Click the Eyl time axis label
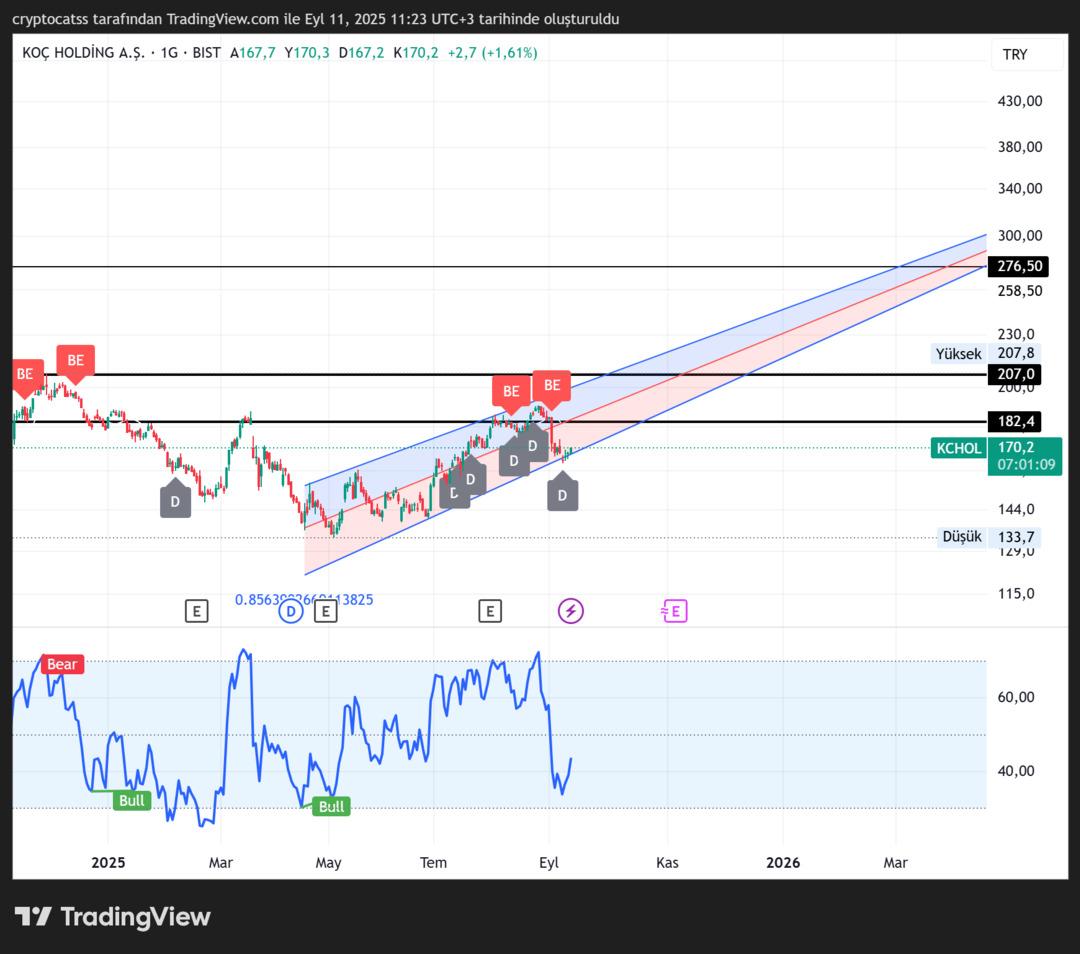Screen dimensions: 1080x954 coord(549,862)
